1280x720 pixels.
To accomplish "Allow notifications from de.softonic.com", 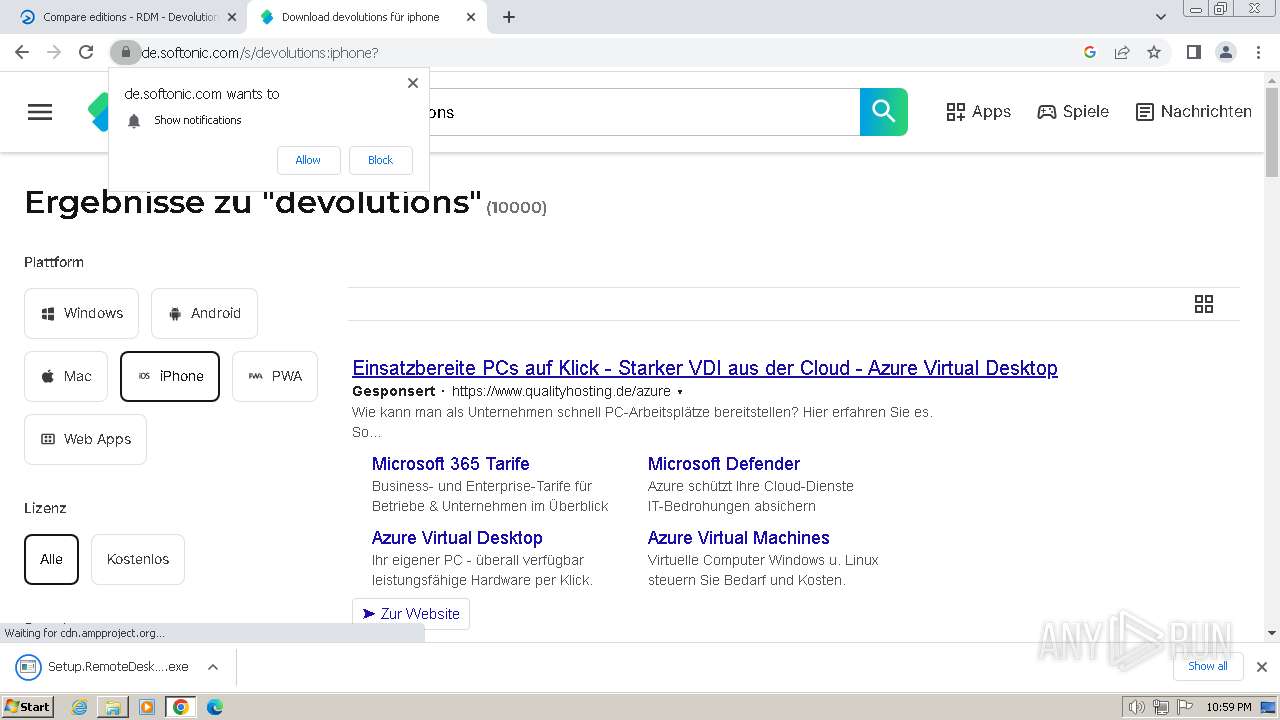I will click(308, 160).
